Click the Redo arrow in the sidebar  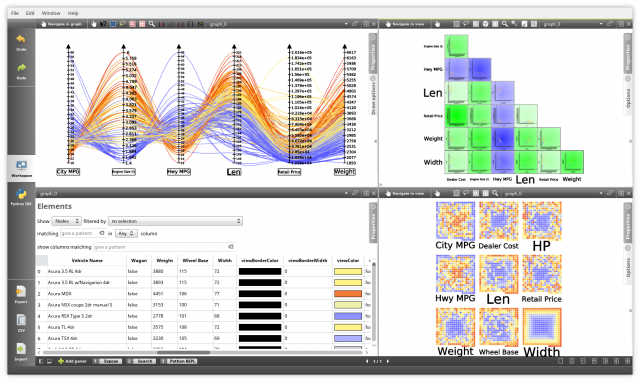tap(21, 68)
